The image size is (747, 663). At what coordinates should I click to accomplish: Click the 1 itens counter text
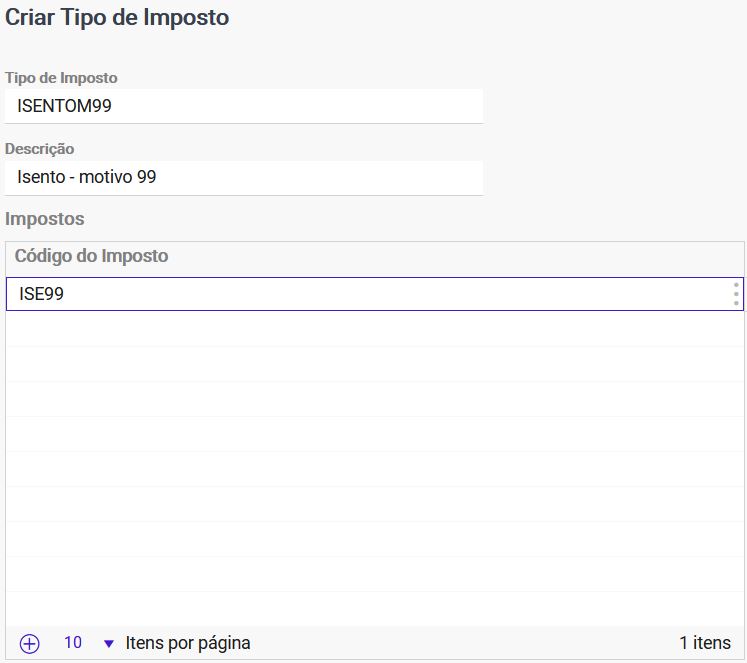(705, 643)
